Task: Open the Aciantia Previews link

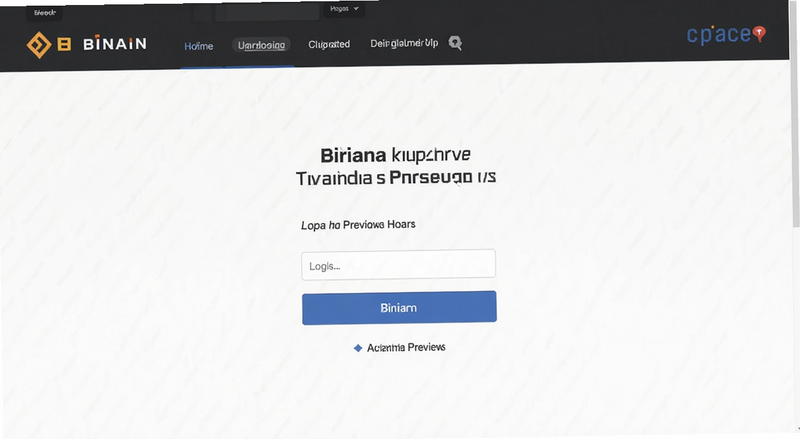Action: (x=406, y=348)
